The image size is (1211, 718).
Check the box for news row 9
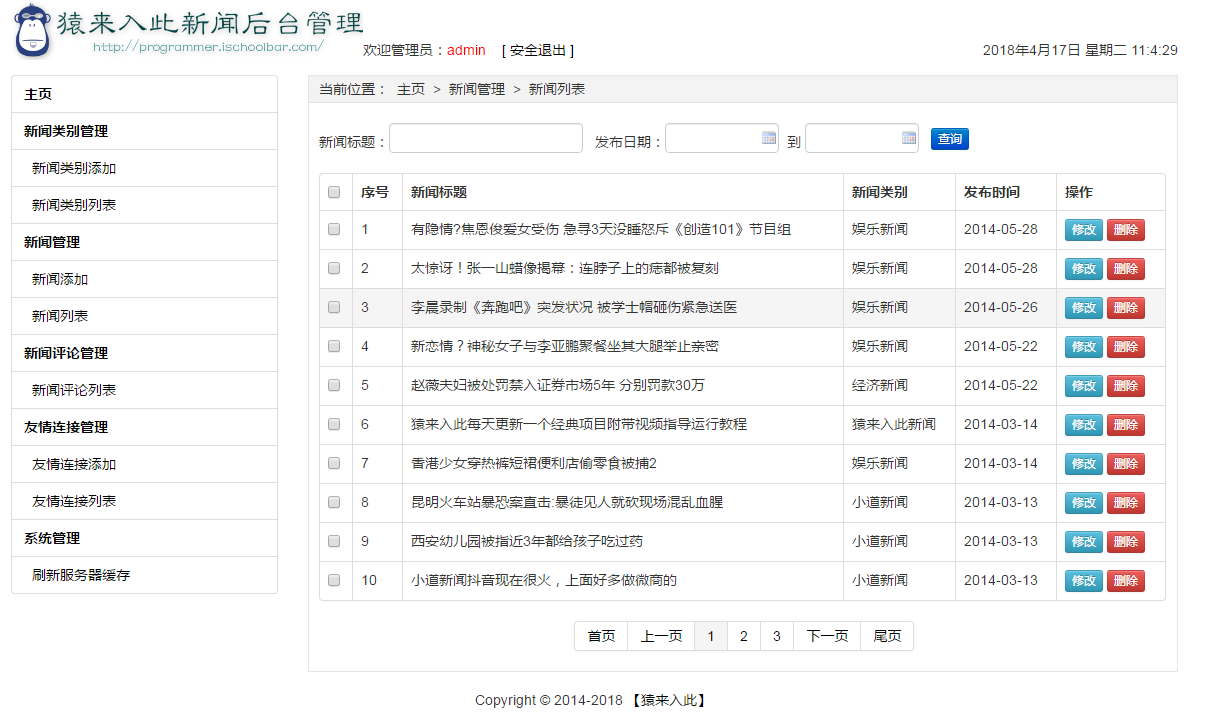coord(334,541)
